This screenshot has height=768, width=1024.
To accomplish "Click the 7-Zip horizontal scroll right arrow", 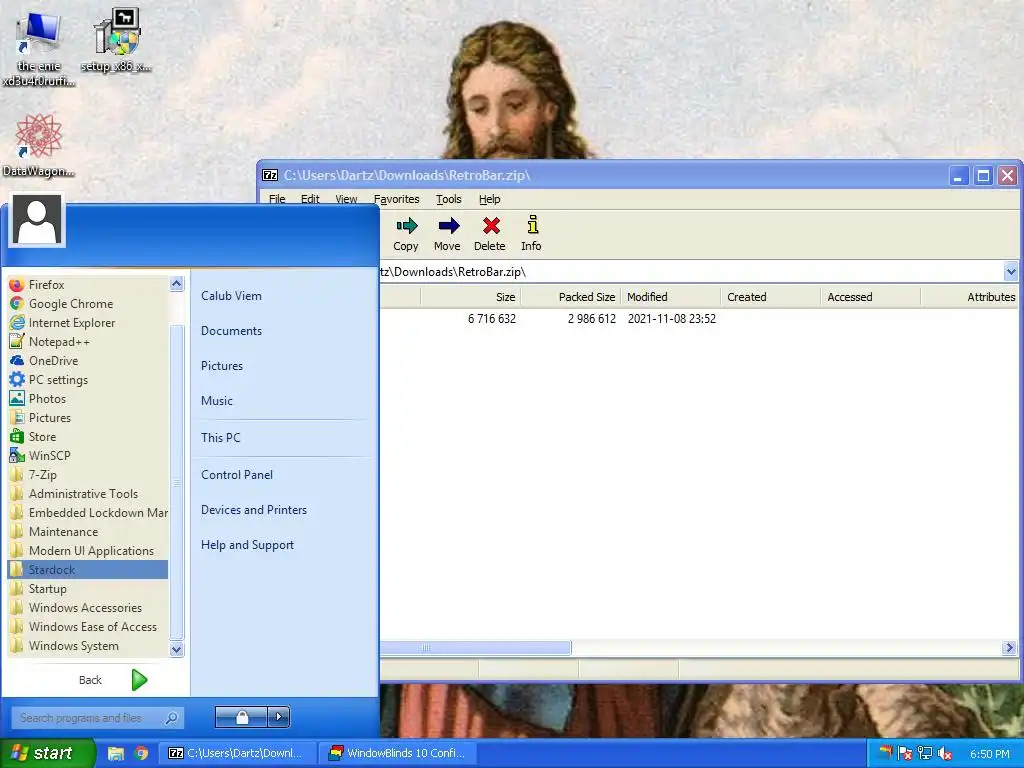I will tap(1010, 648).
